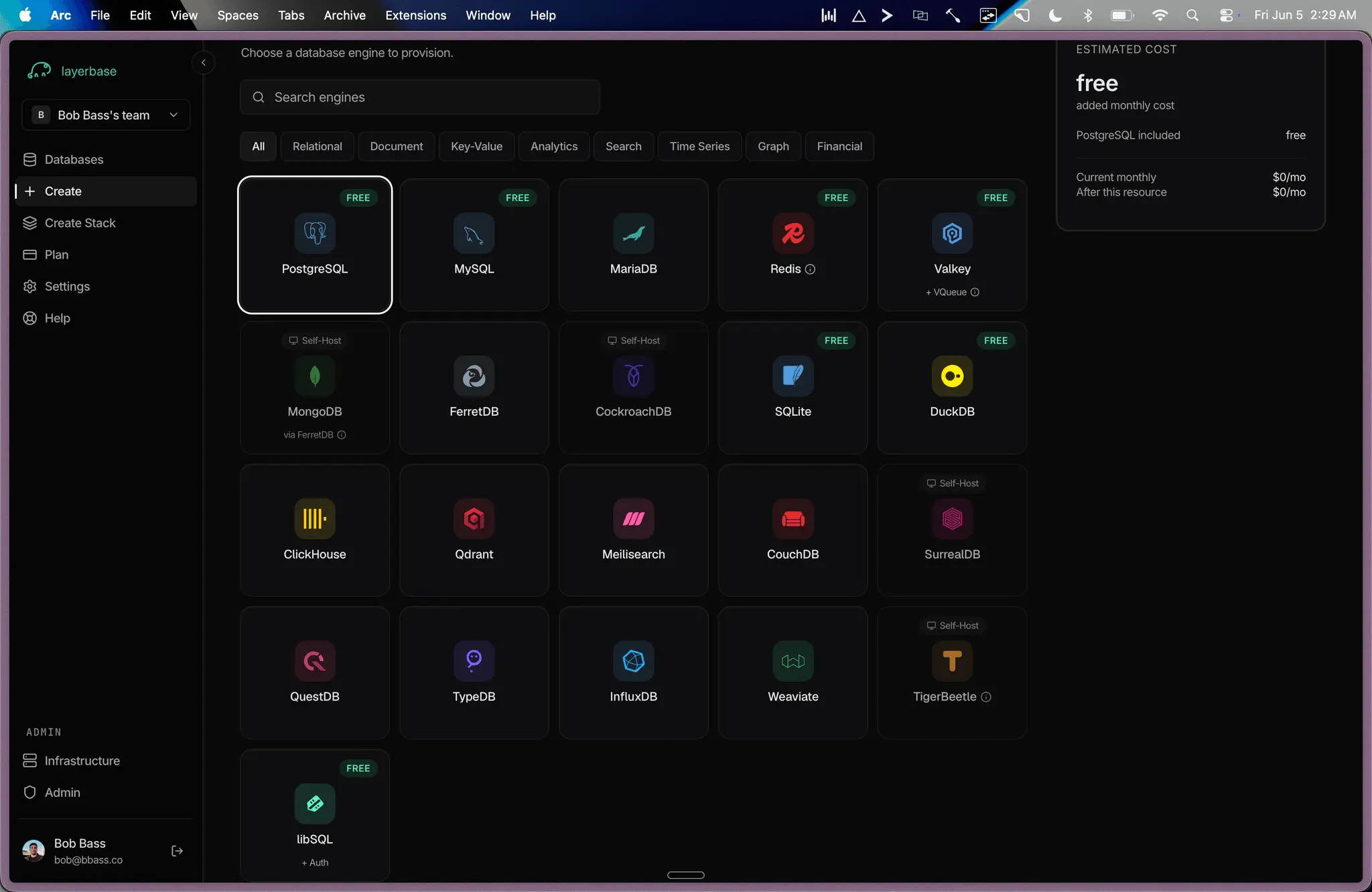Filter engines by the All tab
Viewport: 1372px width, 892px height.
[x=259, y=147]
